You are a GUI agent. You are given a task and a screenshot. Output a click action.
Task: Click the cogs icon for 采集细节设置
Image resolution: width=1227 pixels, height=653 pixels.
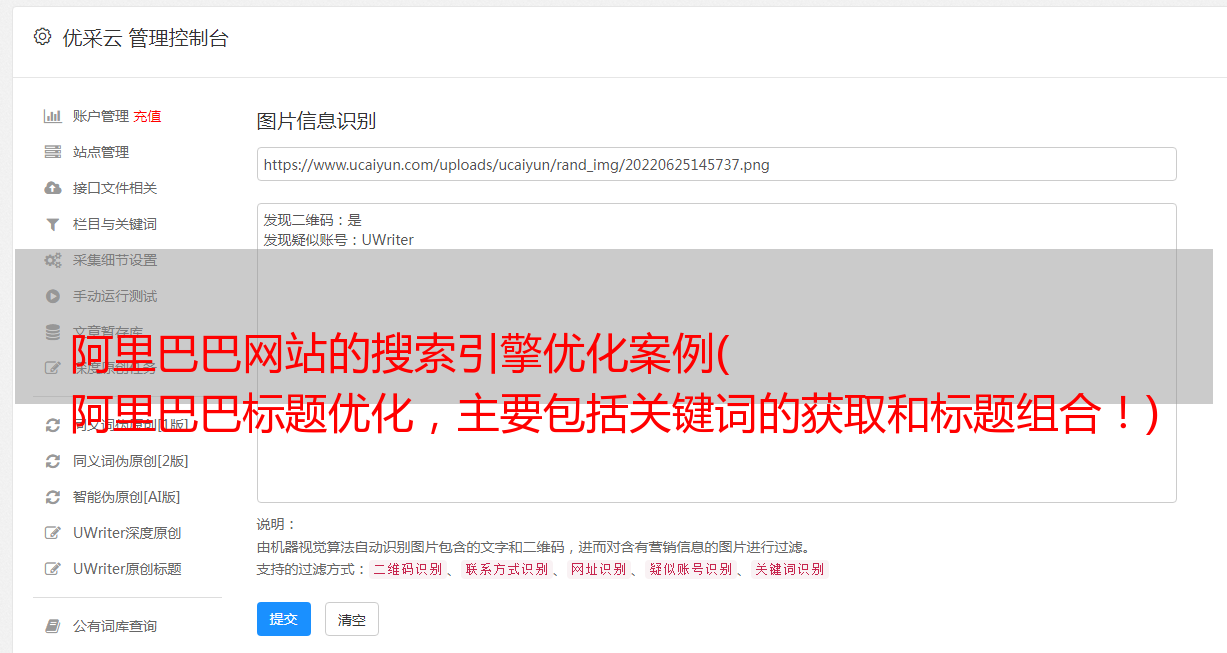tap(53, 260)
